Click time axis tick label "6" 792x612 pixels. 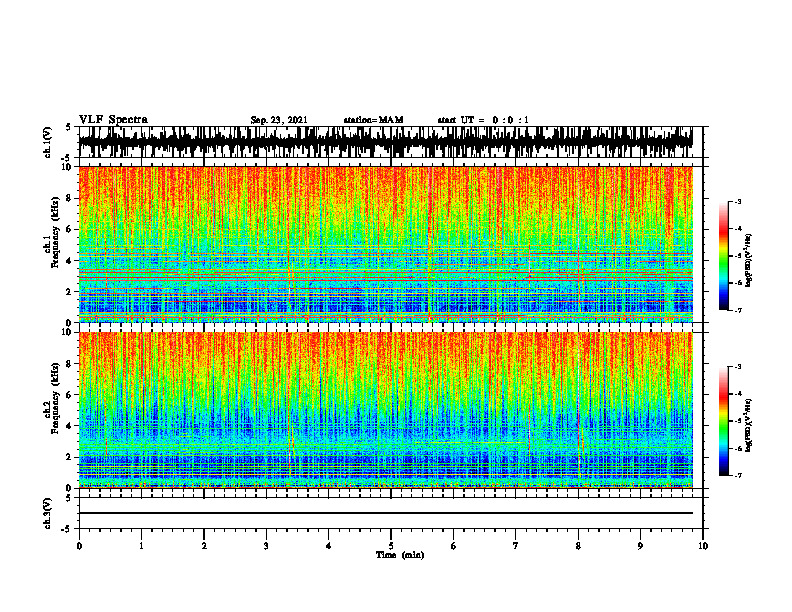tap(454, 546)
